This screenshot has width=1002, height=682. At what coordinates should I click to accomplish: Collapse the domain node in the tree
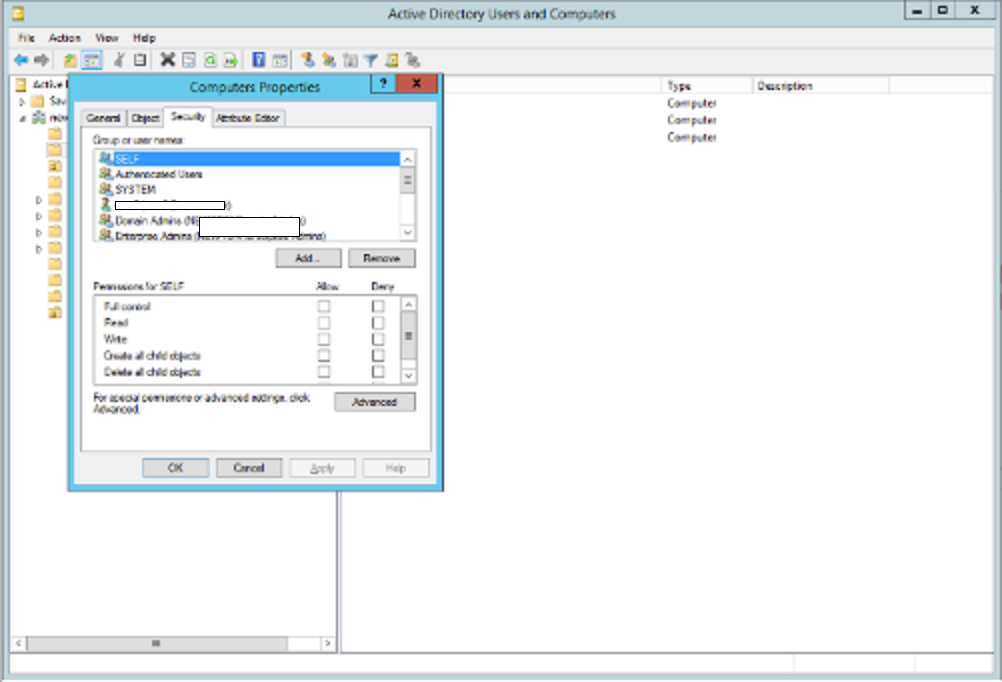coord(20,117)
